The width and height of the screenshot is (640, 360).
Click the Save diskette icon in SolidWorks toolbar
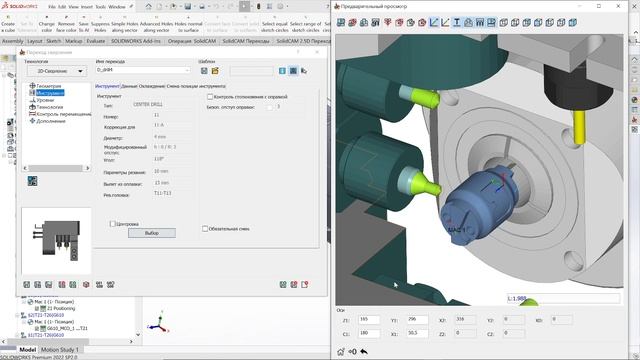[x=187, y=7]
